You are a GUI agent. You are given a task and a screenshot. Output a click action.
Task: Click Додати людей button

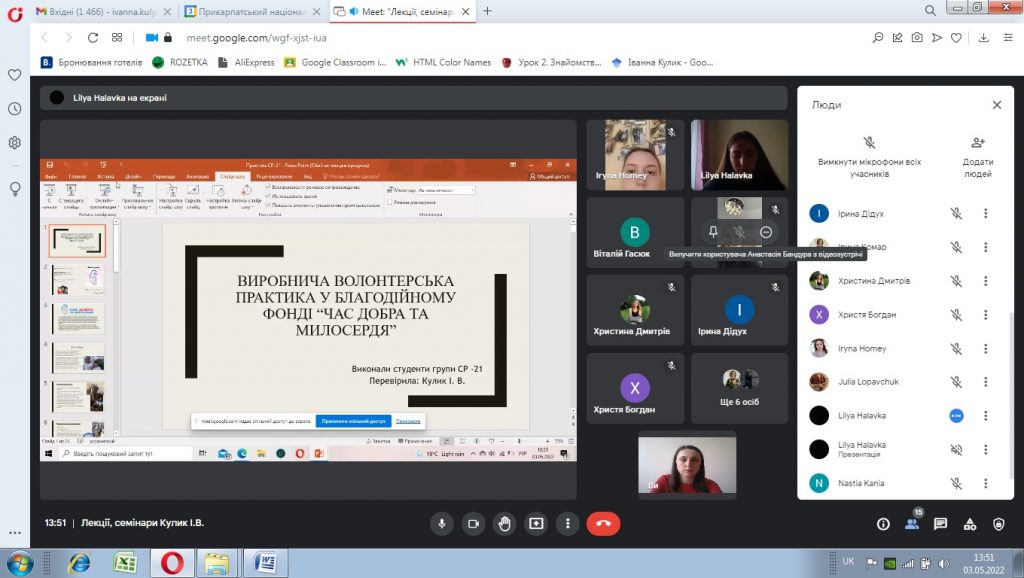[x=977, y=153]
